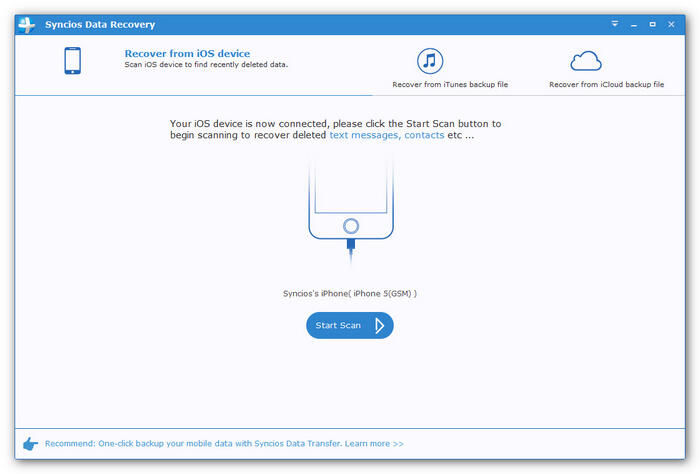Screen dimensions: 700x474
Task: Click the play arrow on Start Scan
Action: coord(379,325)
